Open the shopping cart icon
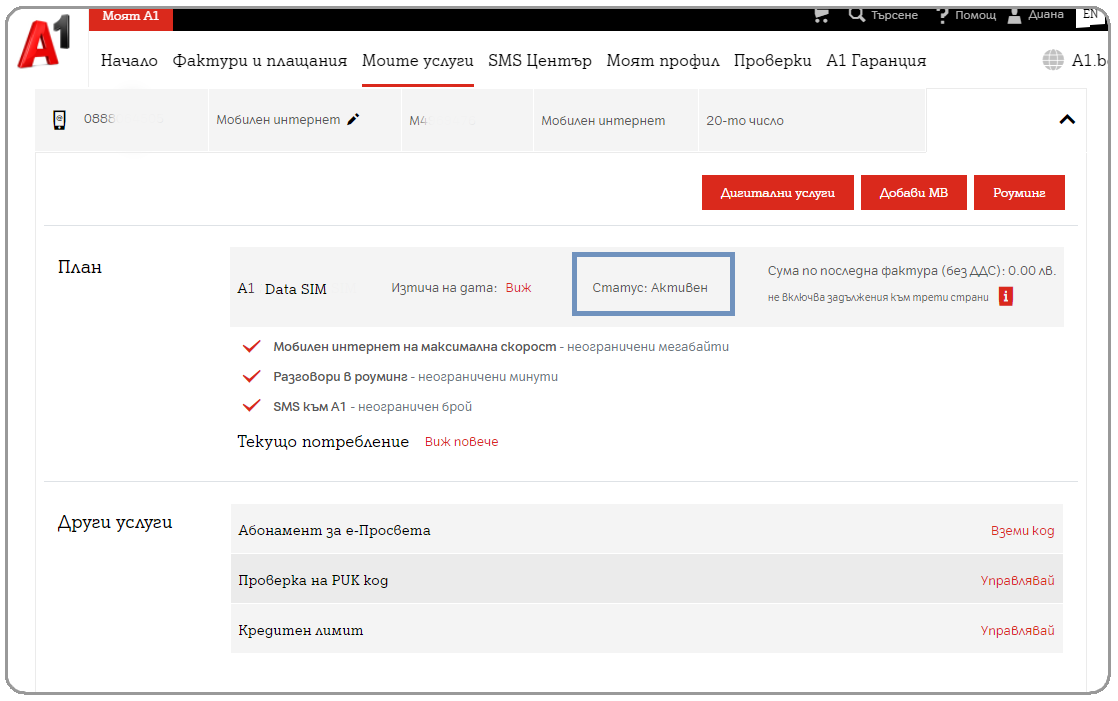 pos(821,15)
